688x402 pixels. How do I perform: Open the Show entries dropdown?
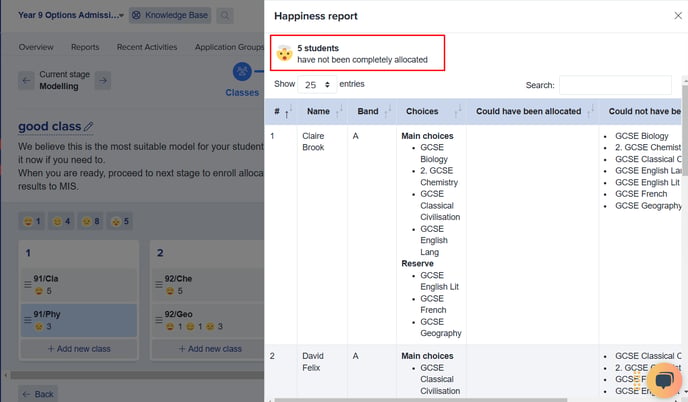point(317,84)
